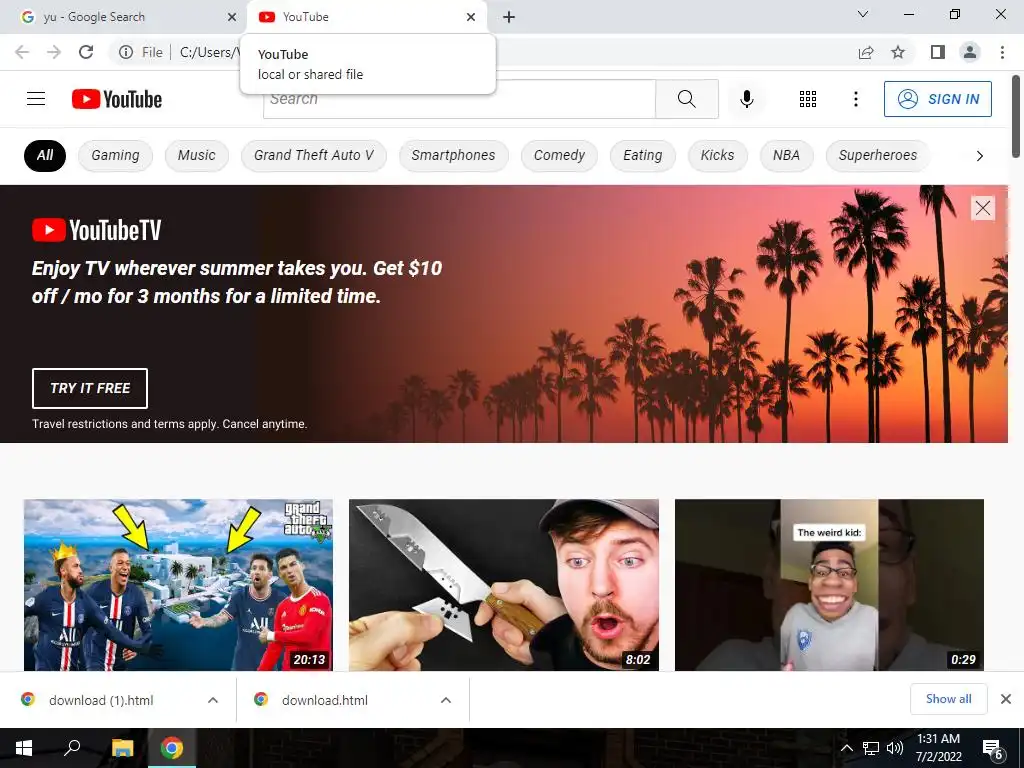Show more filter chips arrow
This screenshot has height=768, width=1024.
(980, 155)
